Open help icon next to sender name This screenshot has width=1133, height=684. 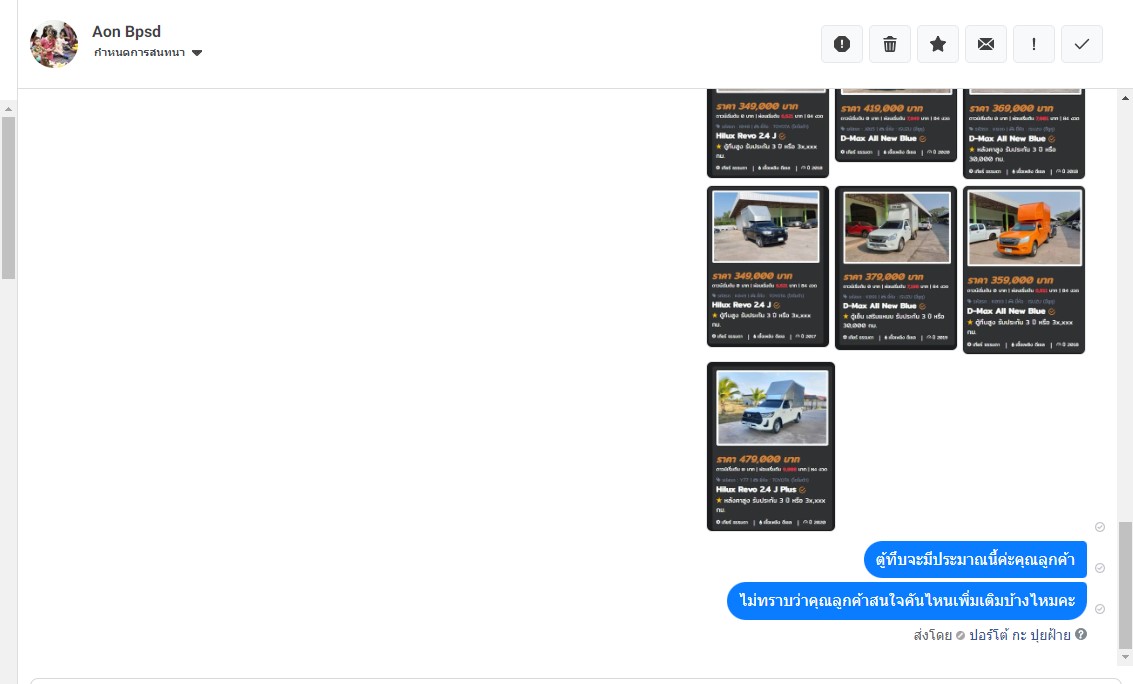tap(1081, 634)
